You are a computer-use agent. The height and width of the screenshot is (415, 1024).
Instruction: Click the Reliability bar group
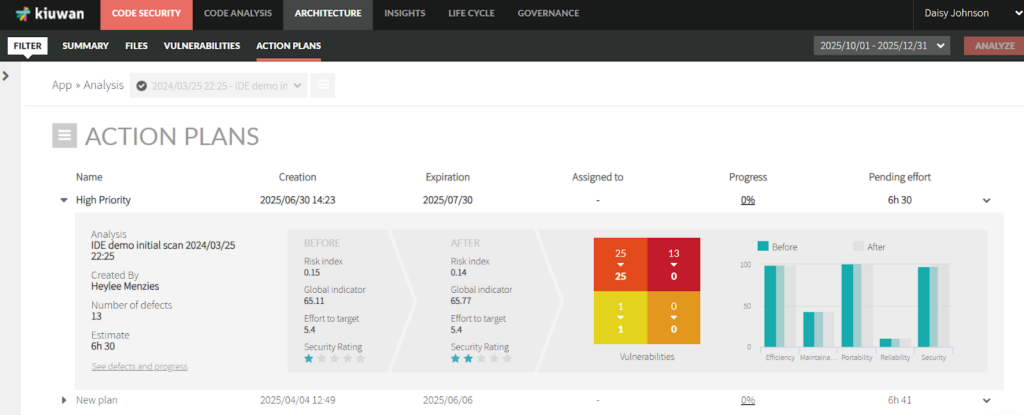click(x=895, y=342)
